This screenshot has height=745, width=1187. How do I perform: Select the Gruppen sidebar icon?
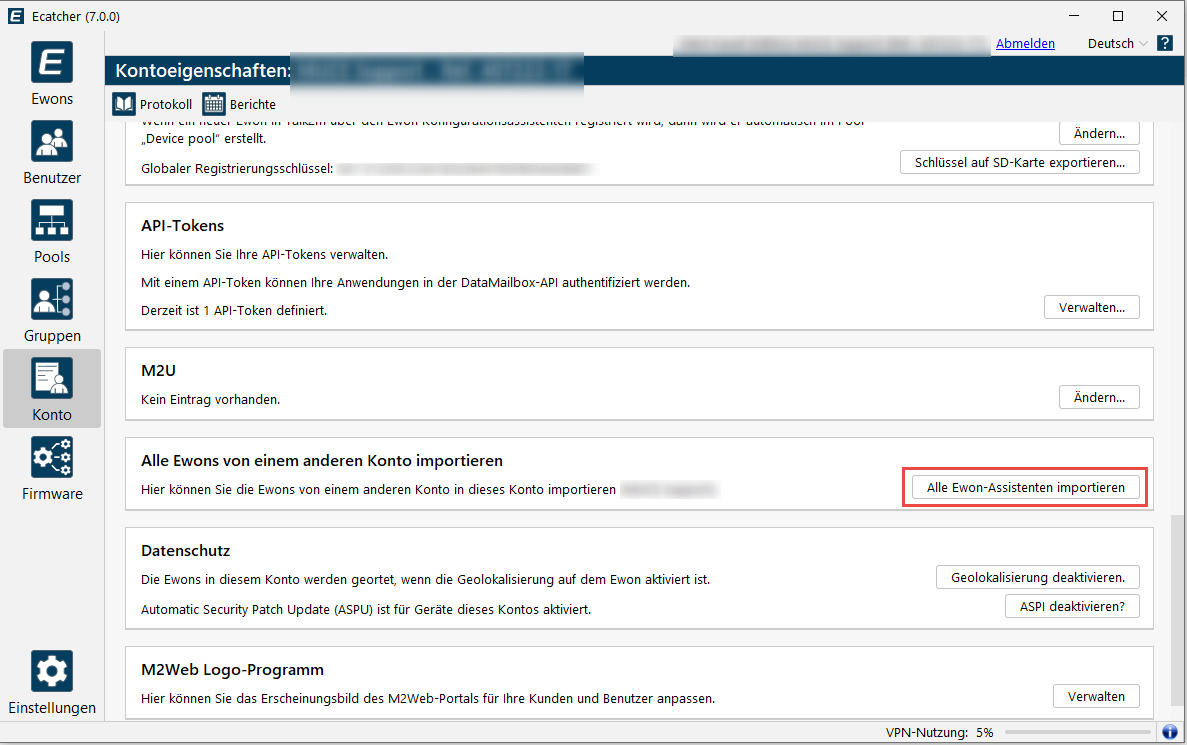coord(52,300)
